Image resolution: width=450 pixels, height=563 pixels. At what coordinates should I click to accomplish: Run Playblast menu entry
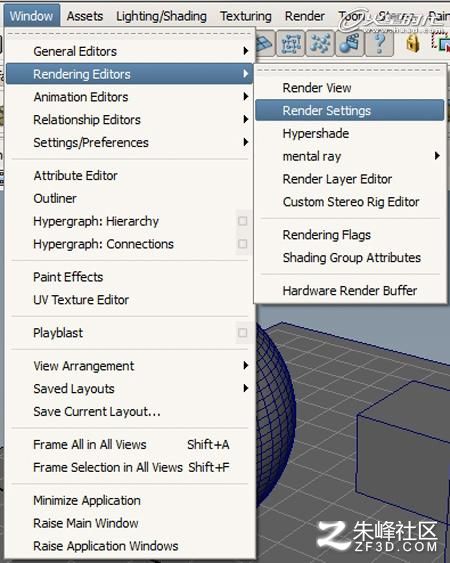58,333
